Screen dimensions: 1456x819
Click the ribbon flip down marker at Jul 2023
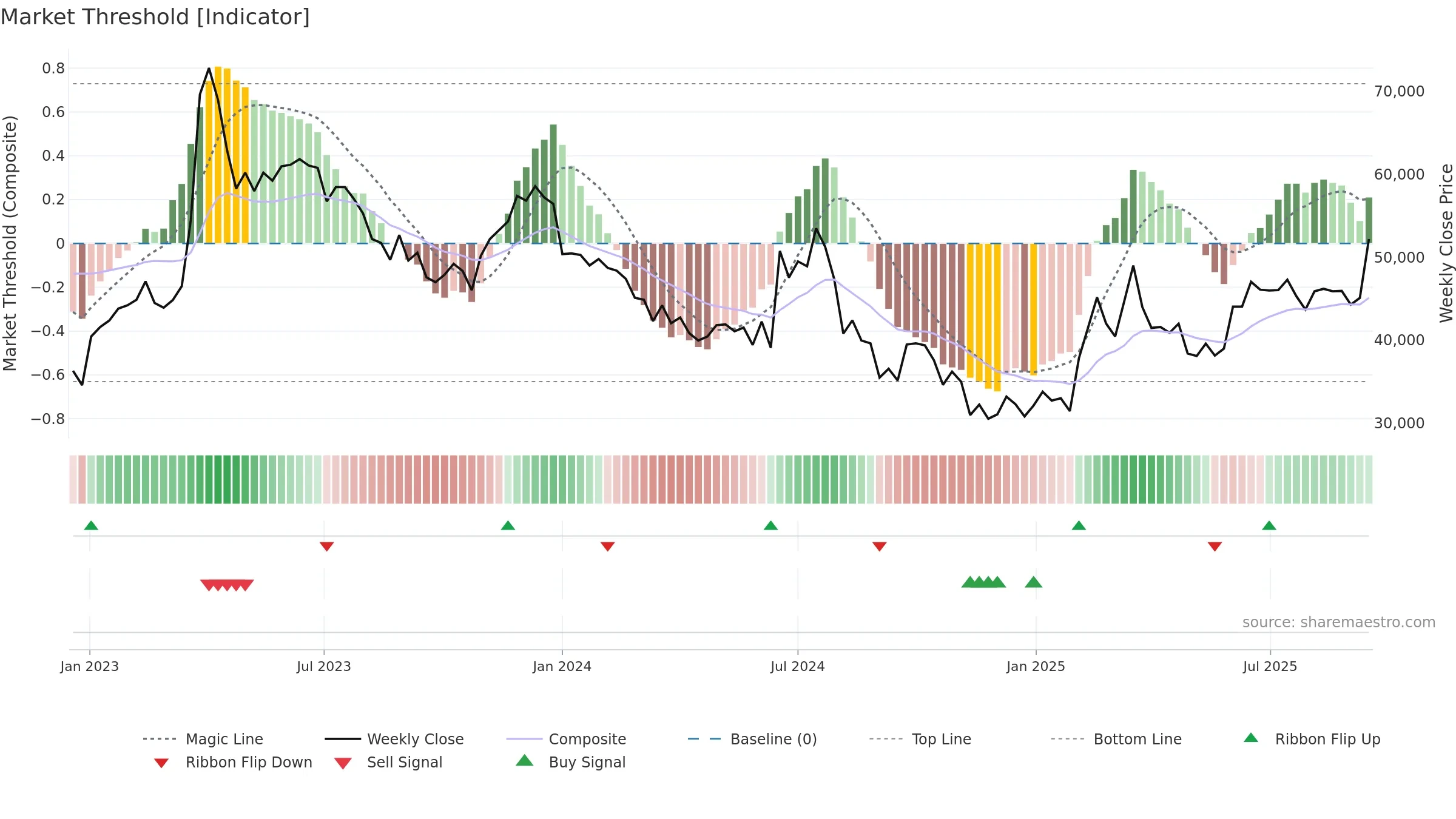coord(326,547)
